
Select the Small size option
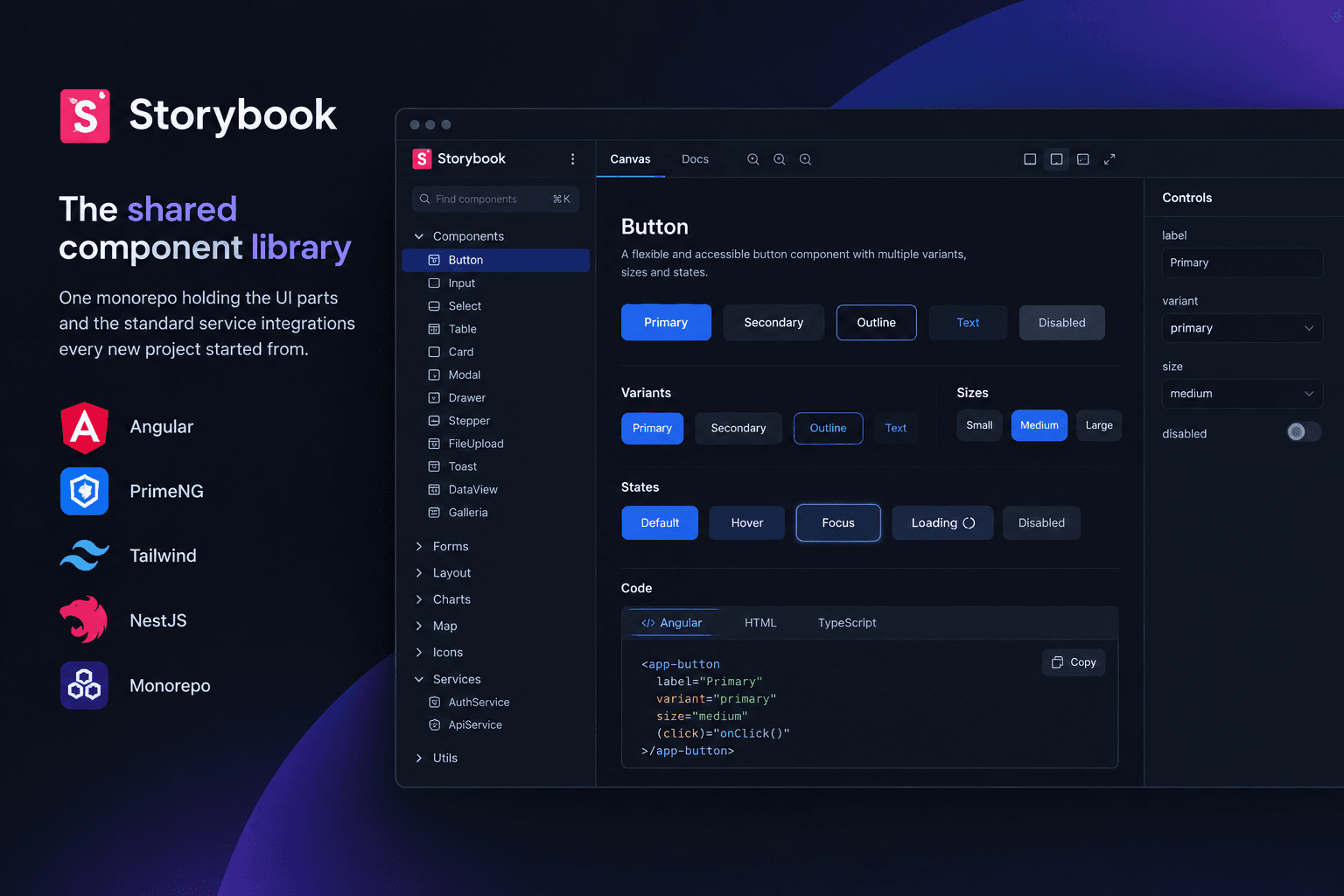point(979,425)
